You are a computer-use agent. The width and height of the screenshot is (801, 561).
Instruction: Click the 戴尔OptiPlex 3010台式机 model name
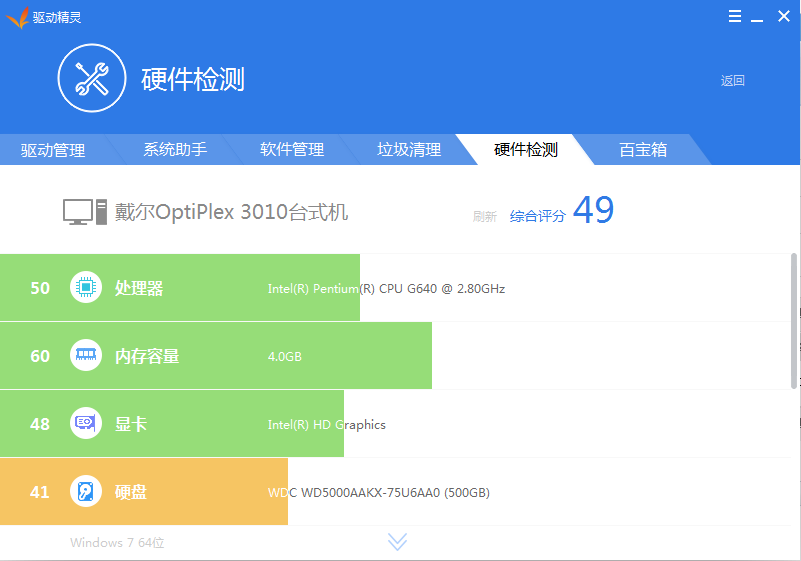coord(231,212)
